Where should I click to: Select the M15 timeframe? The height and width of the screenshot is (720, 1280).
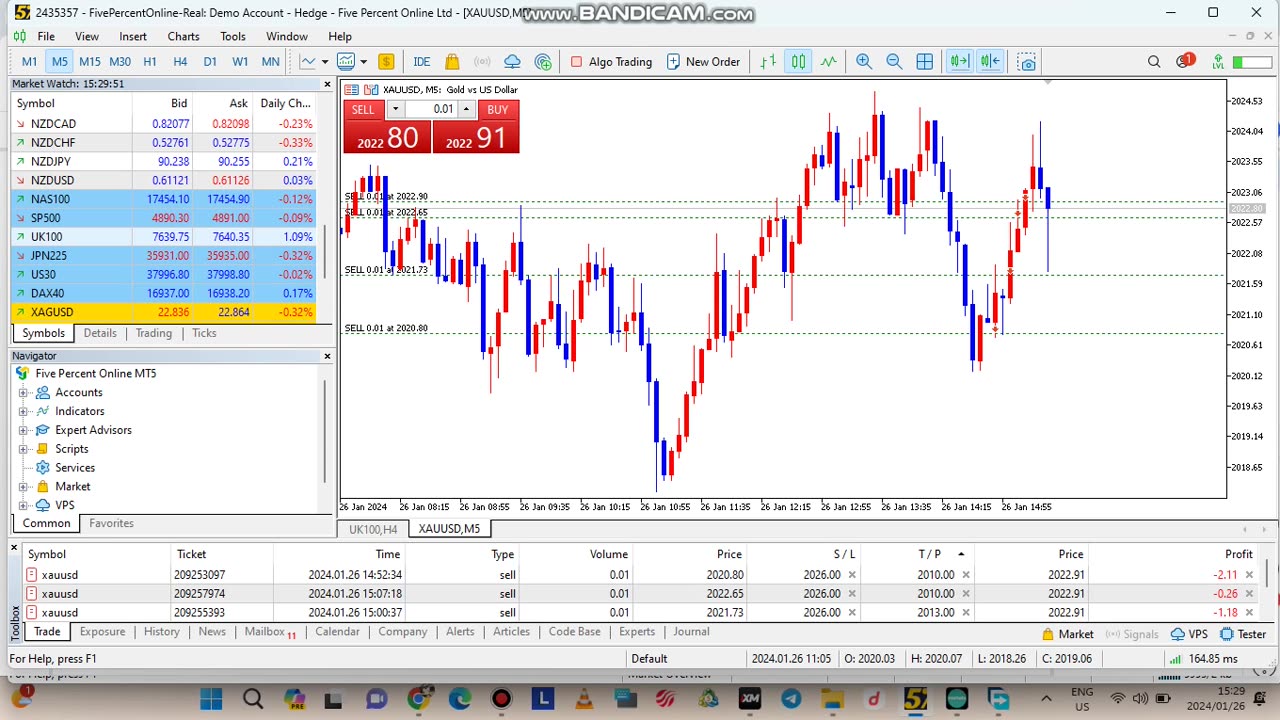point(89,62)
